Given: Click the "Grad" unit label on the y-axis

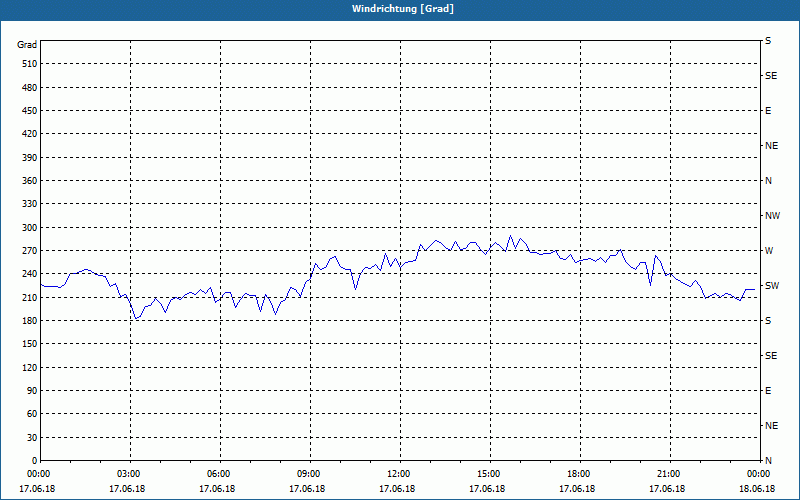Looking at the screenshot, I should point(27,45).
